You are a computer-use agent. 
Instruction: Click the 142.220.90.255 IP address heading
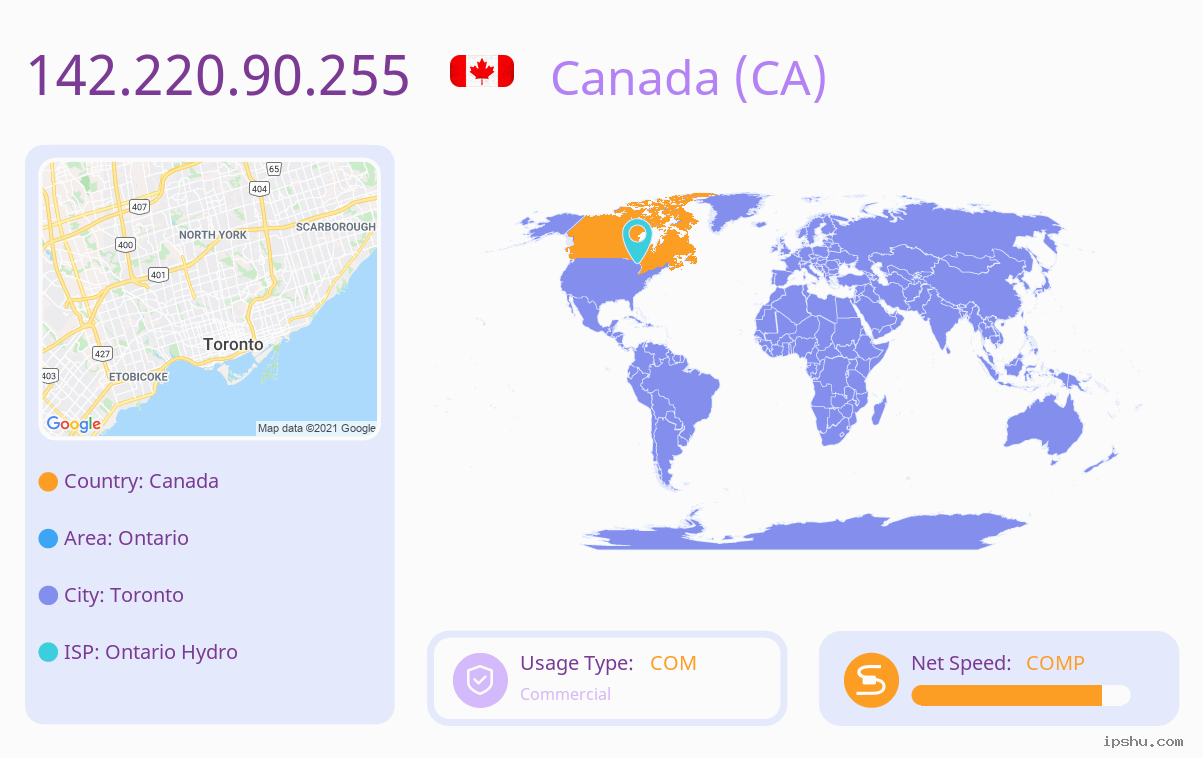click(x=218, y=75)
